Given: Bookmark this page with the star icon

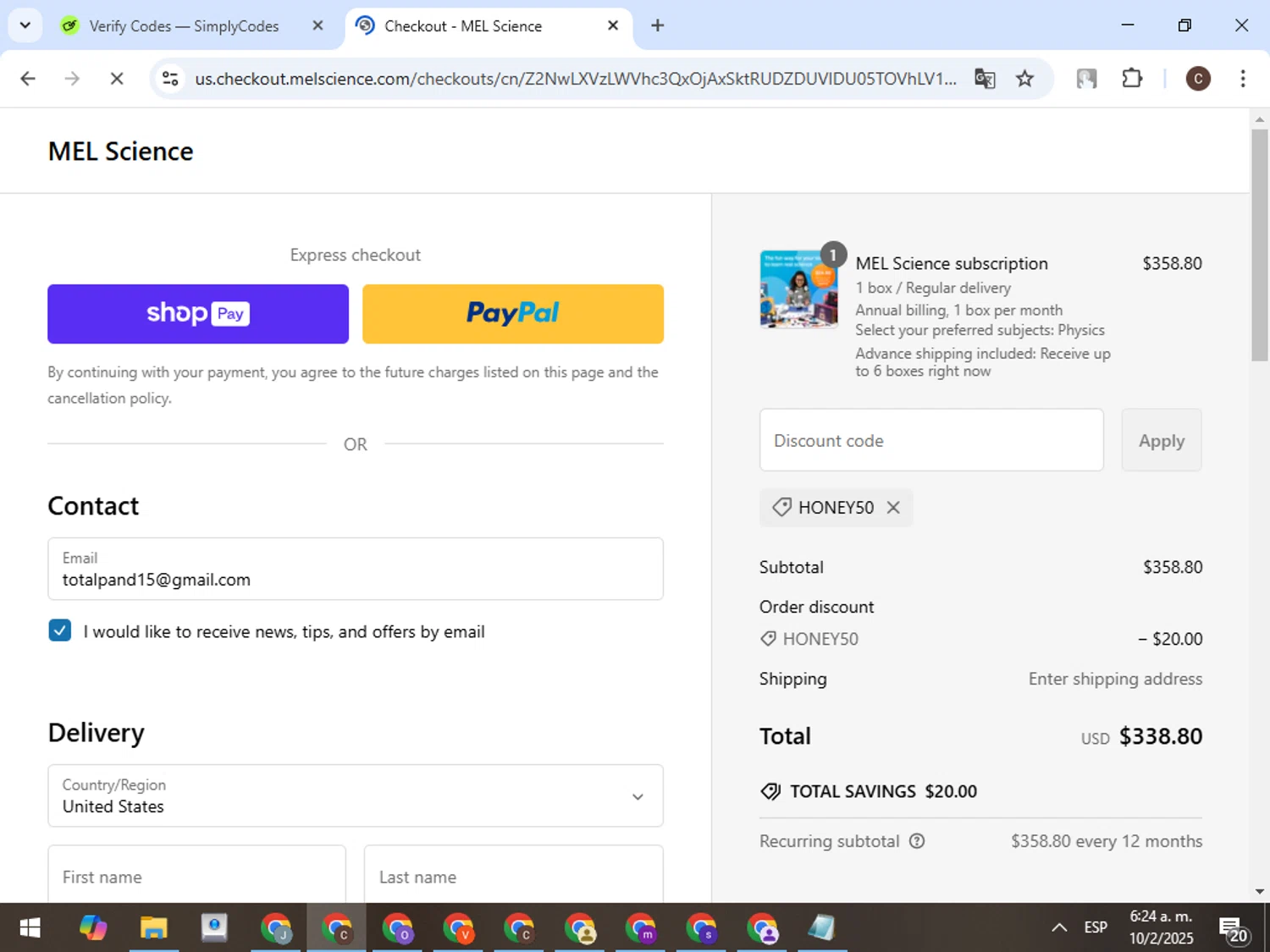Looking at the screenshot, I should (1025, 79).
